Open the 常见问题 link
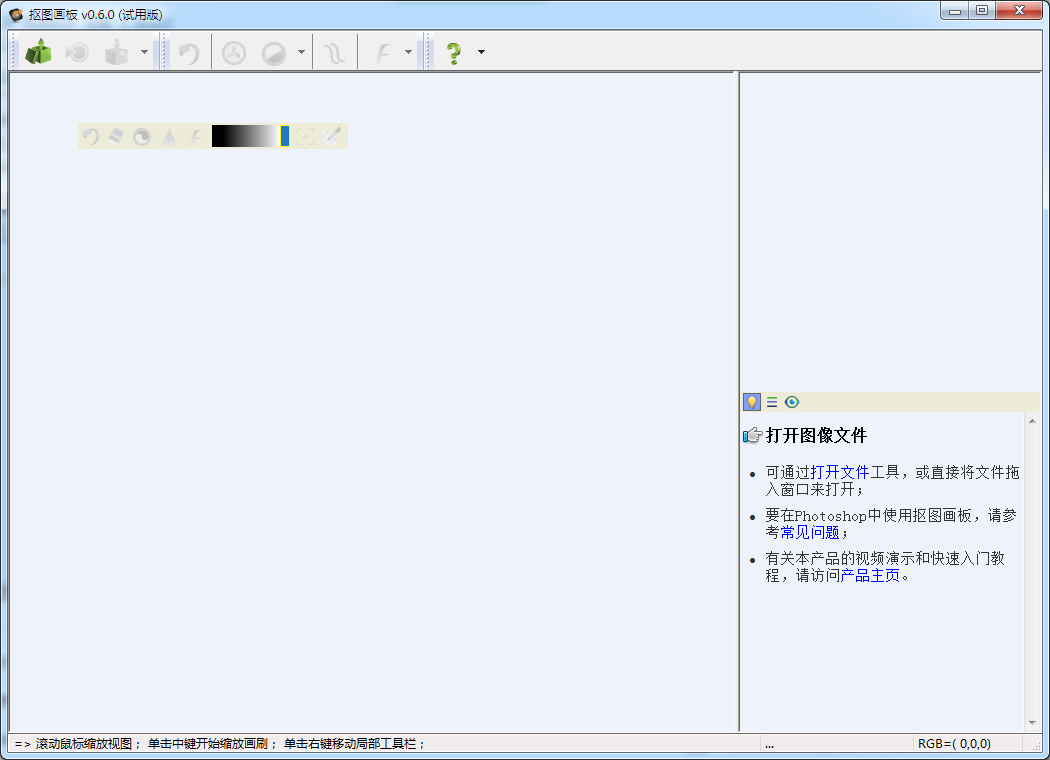 coord(810,532)
